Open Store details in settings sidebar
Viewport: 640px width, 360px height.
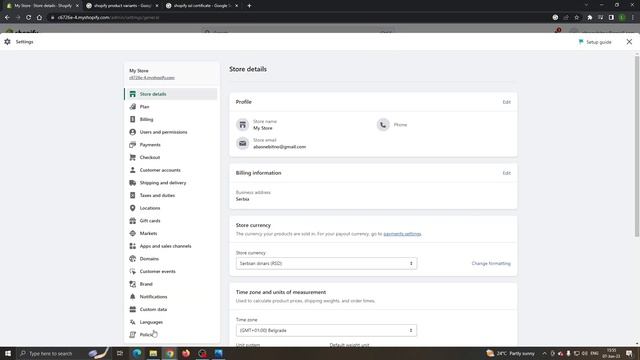pos(171,94)
